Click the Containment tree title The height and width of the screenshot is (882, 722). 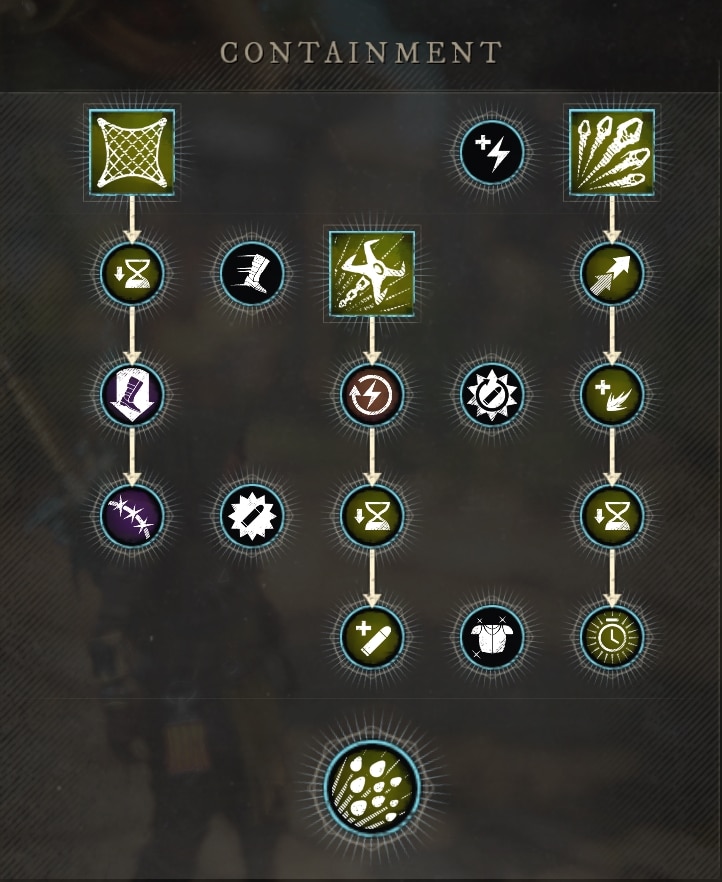[360, 53]
